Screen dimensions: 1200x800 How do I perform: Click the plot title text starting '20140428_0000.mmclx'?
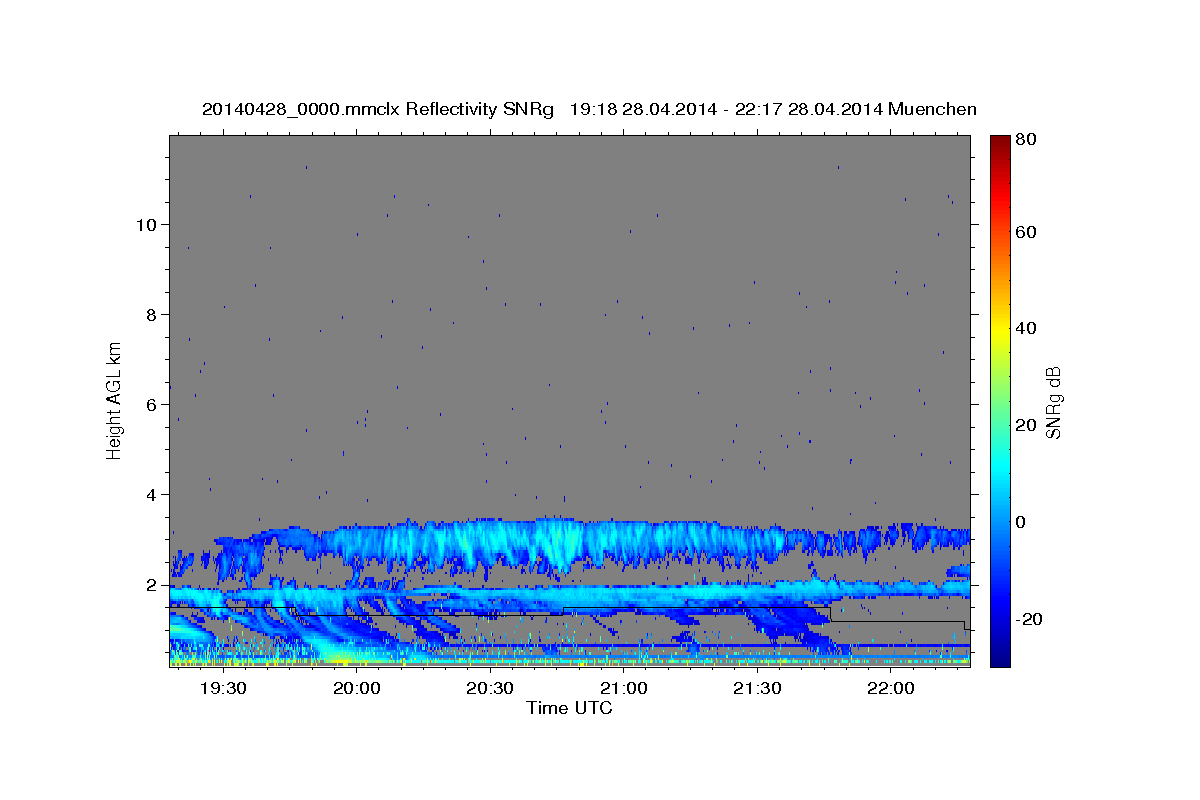[589, 109]
